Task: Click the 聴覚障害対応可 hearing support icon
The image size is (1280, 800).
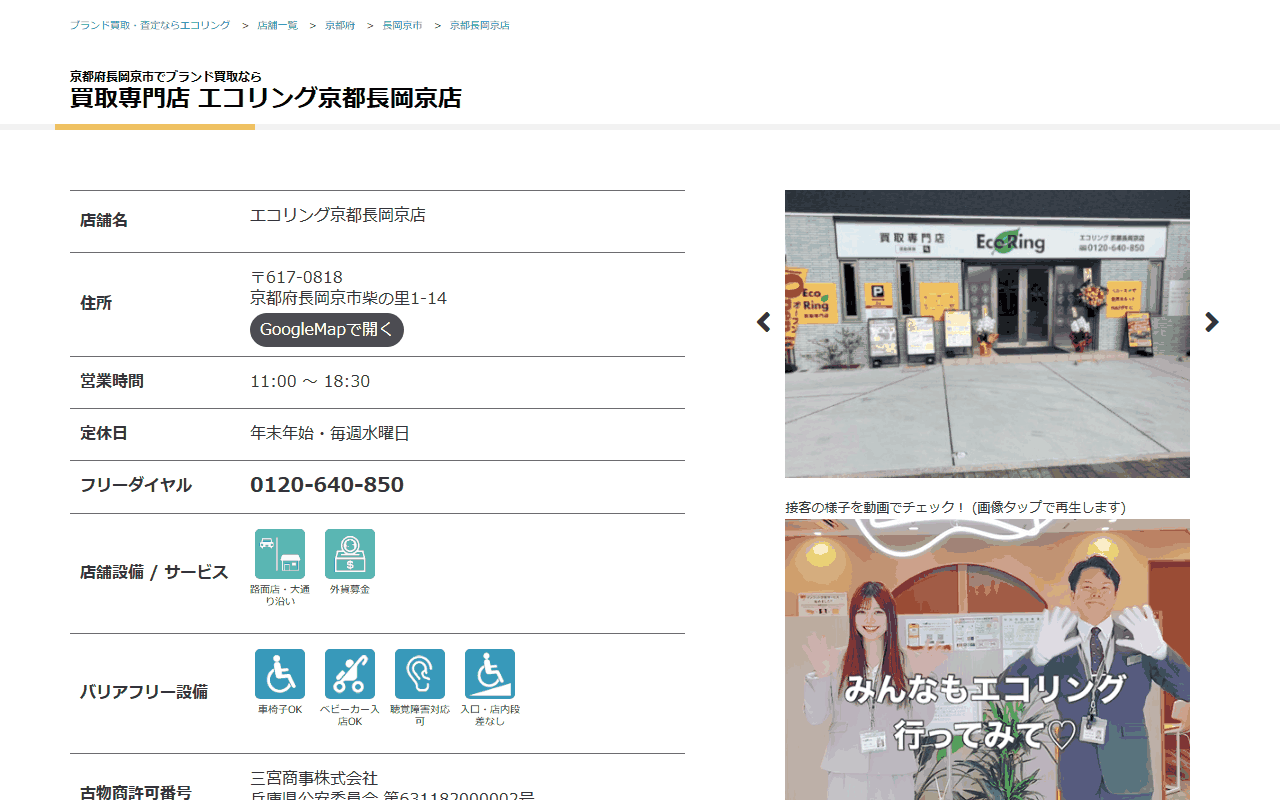Action: (x=420, y=674)
